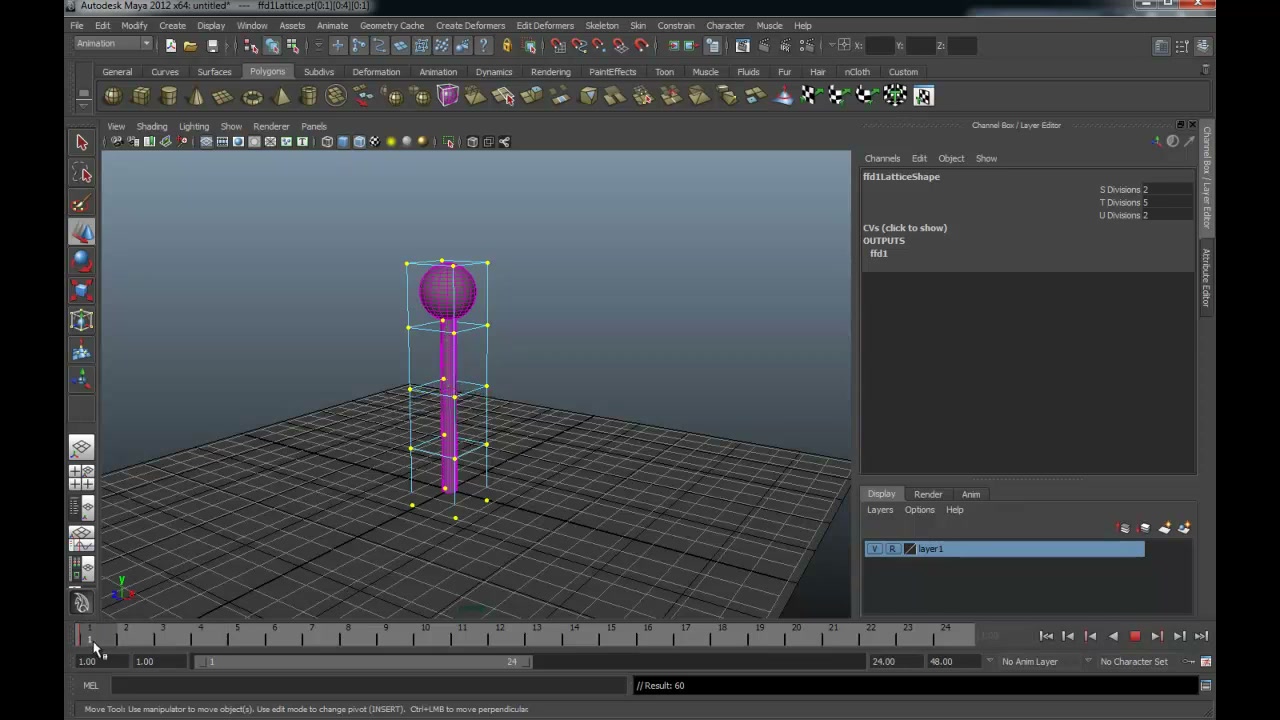The height and width of the screenshot is (720, 1280).
Task: Expand CVs (click to show)
Action: tap(905, 228)
